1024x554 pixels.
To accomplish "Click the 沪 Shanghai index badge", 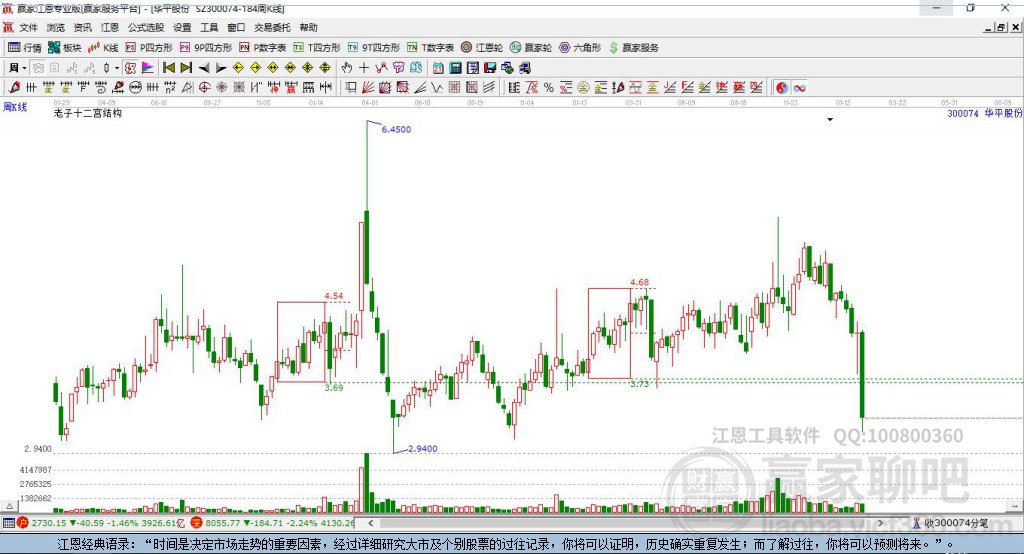I will 24,523.
